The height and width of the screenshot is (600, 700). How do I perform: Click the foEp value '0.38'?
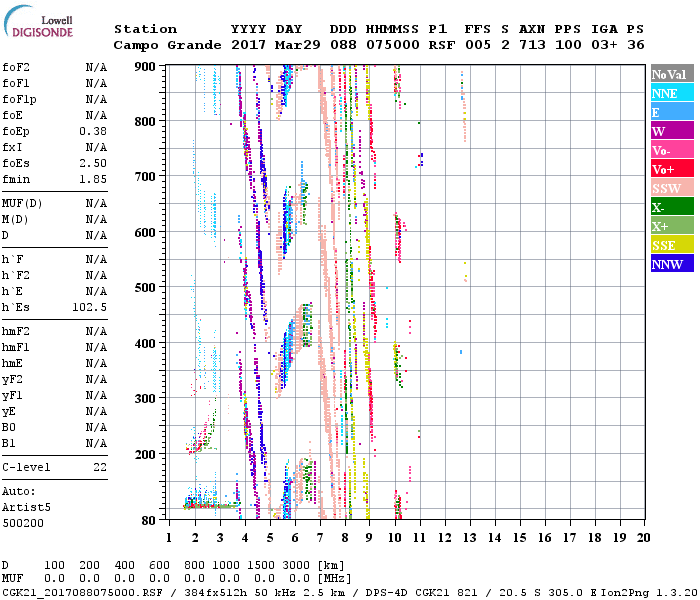93,131
